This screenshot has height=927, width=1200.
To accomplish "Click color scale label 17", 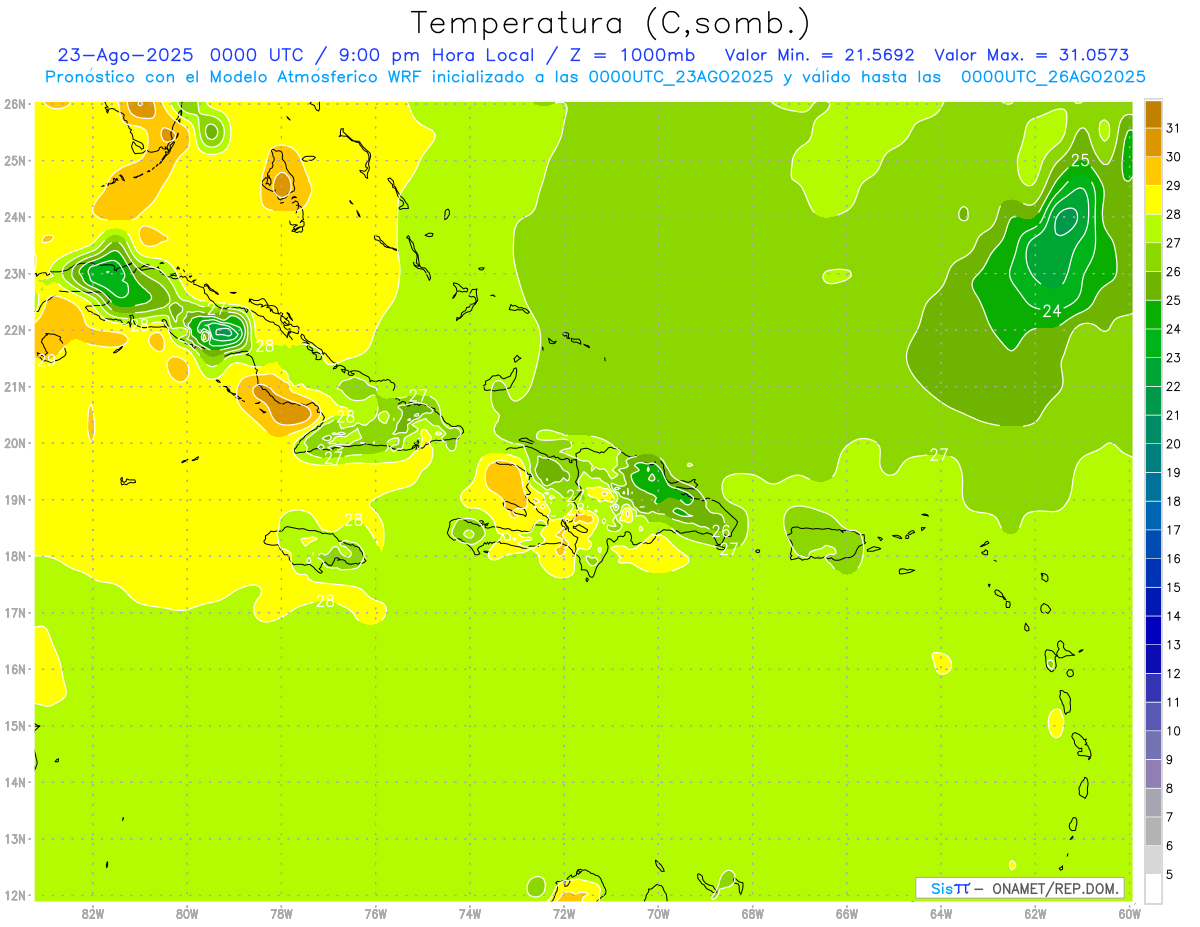I will (x=1173, y=529).
